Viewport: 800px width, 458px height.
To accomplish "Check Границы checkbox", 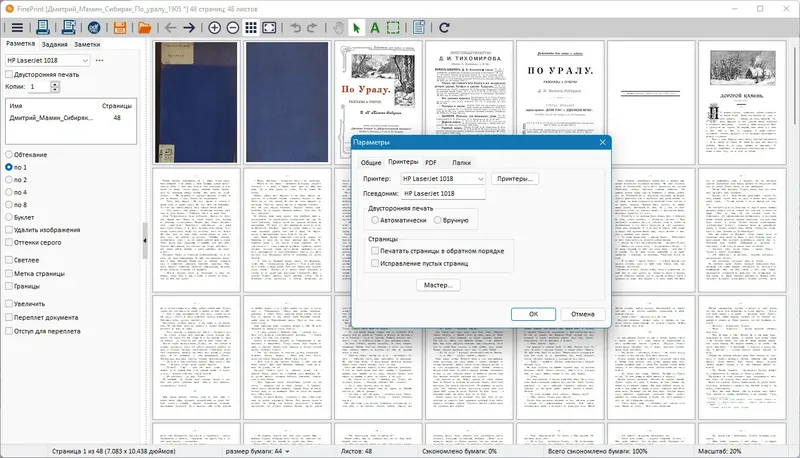I will point(9,286).
